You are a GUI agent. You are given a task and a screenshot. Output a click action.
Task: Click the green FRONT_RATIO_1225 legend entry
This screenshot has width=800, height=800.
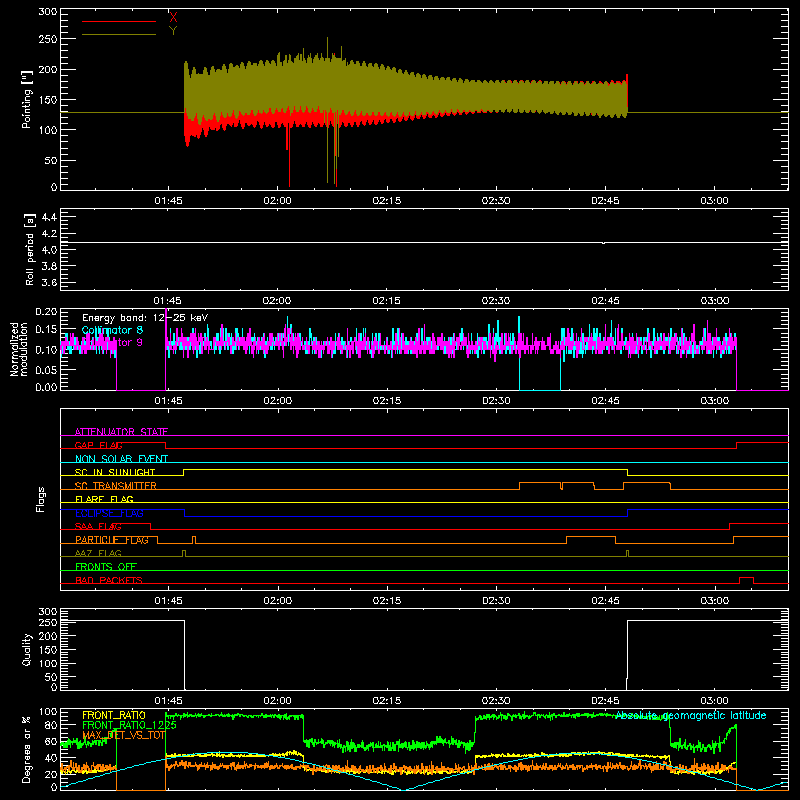[x=129, y=725]
